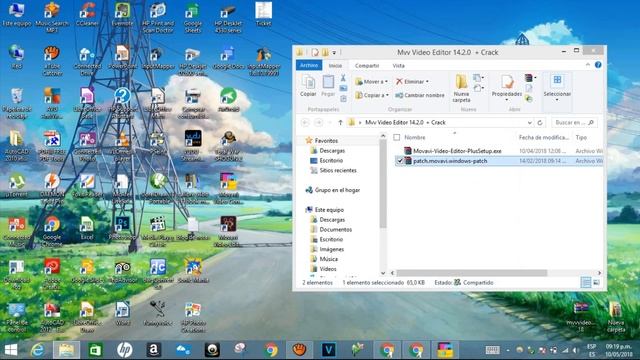Screen dimensions: 640x360
Task: Open Imágenes under Este equipo
Action: (x=331, y=249)
